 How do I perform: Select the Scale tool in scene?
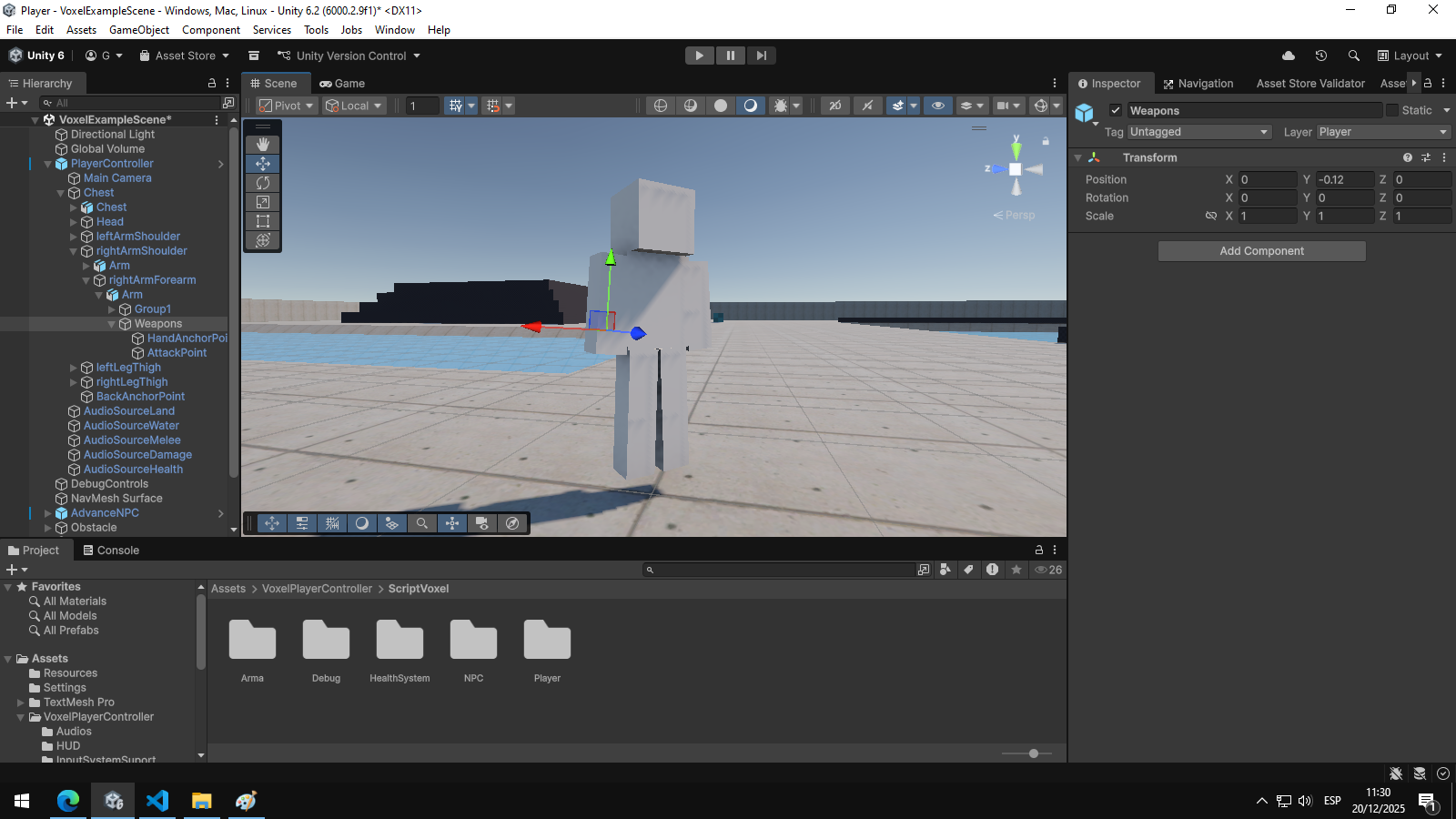263,202
